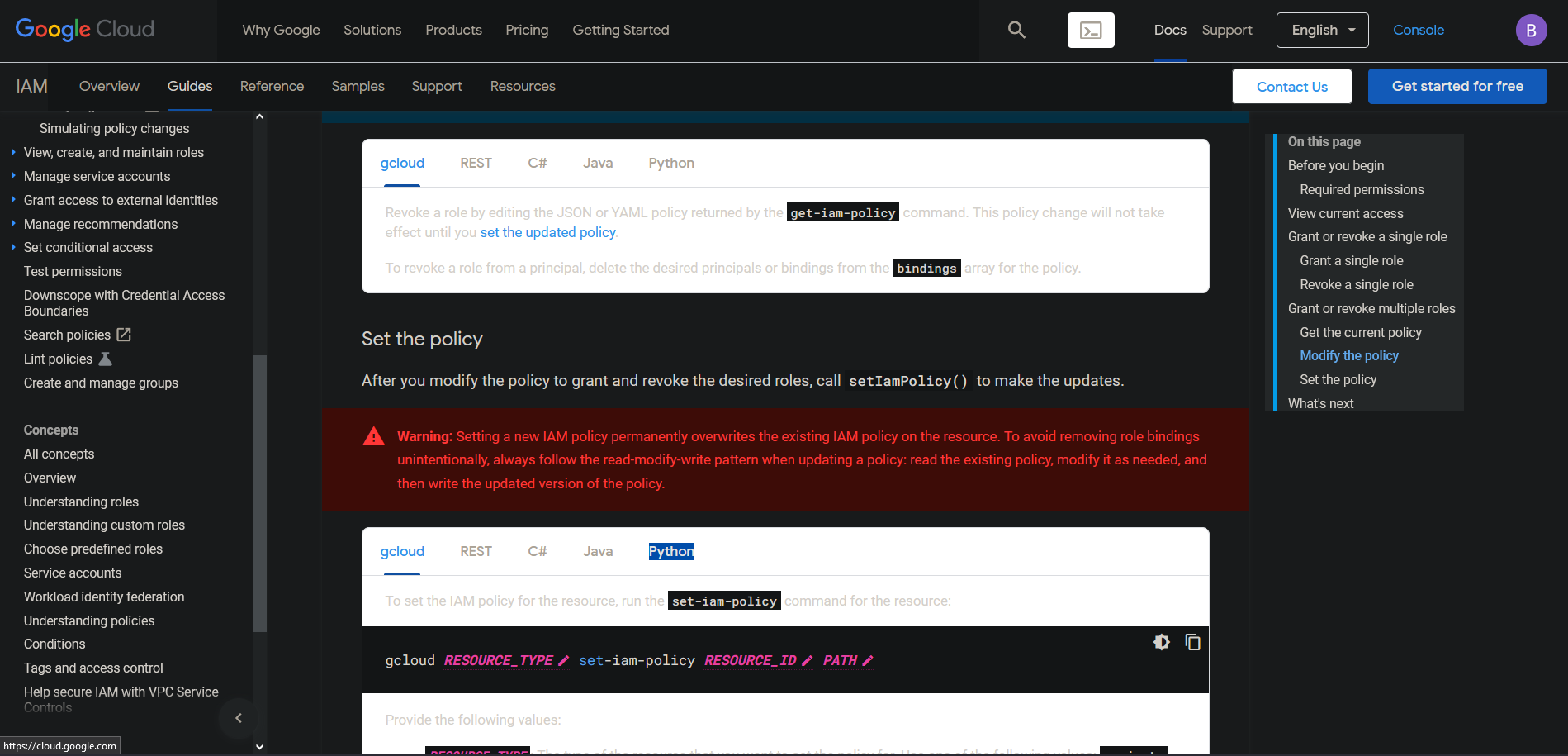
Task: Click the Contact Us button
Action: click(x=1291, y=87)
